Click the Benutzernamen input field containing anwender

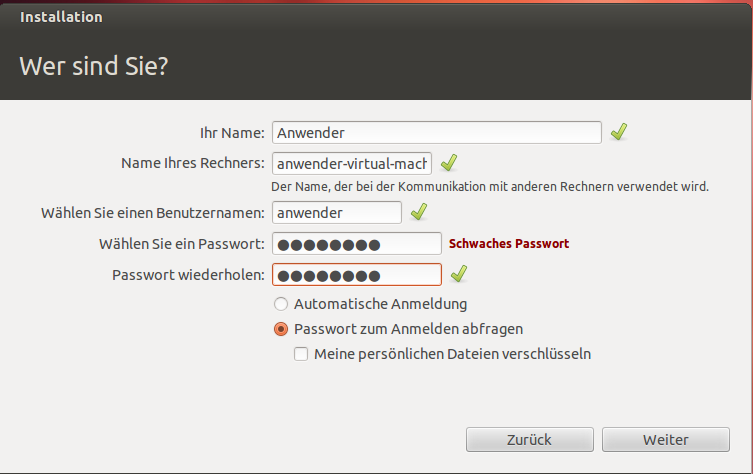click(337, 213)
